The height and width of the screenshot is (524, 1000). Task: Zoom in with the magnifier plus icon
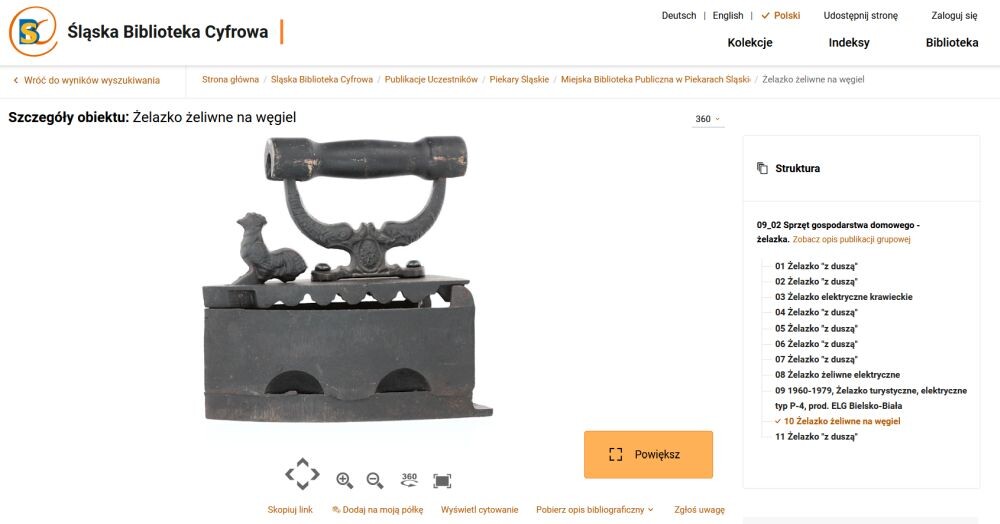pos(344,480)
